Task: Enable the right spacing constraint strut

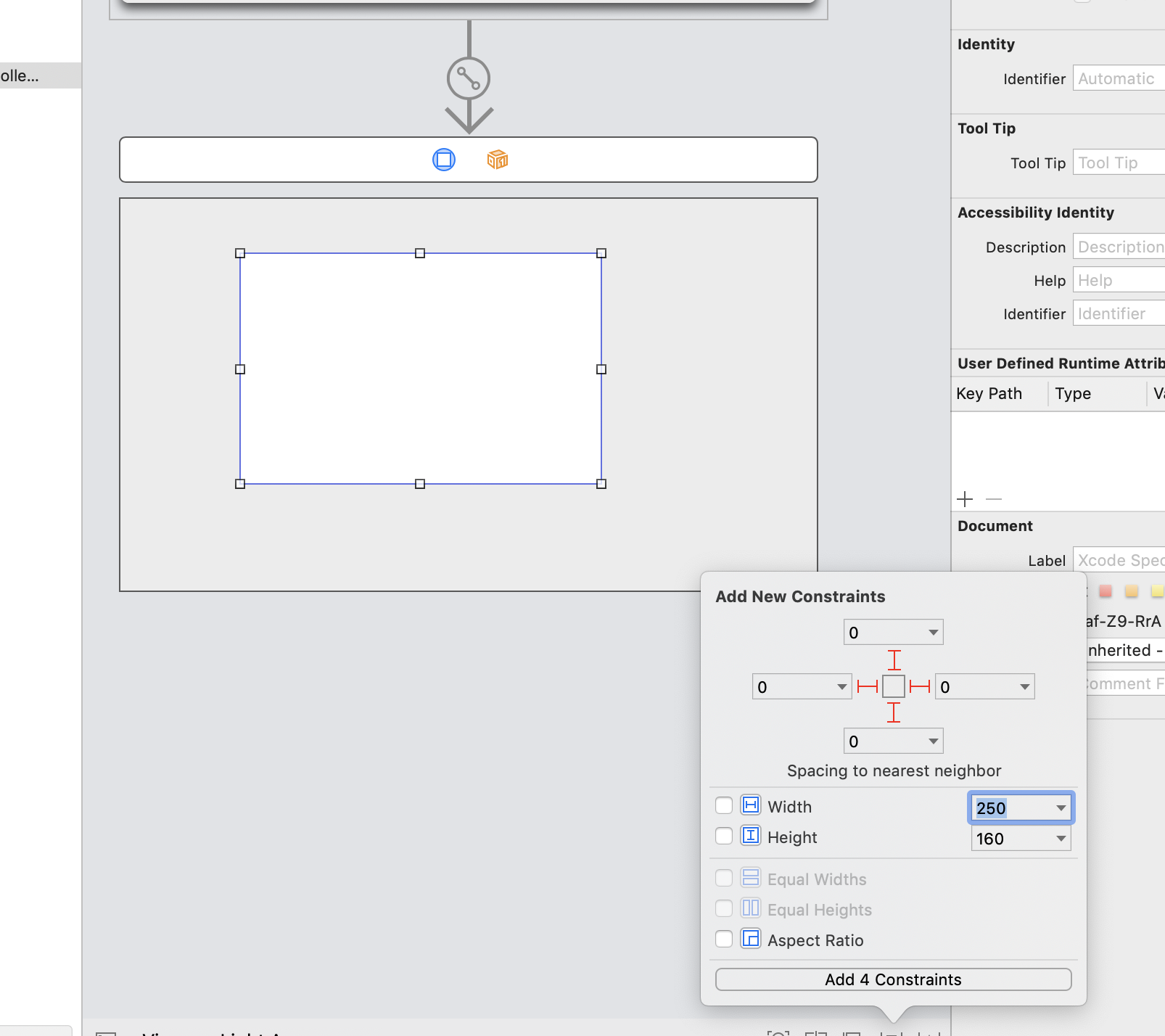Action: coord(920,686)
